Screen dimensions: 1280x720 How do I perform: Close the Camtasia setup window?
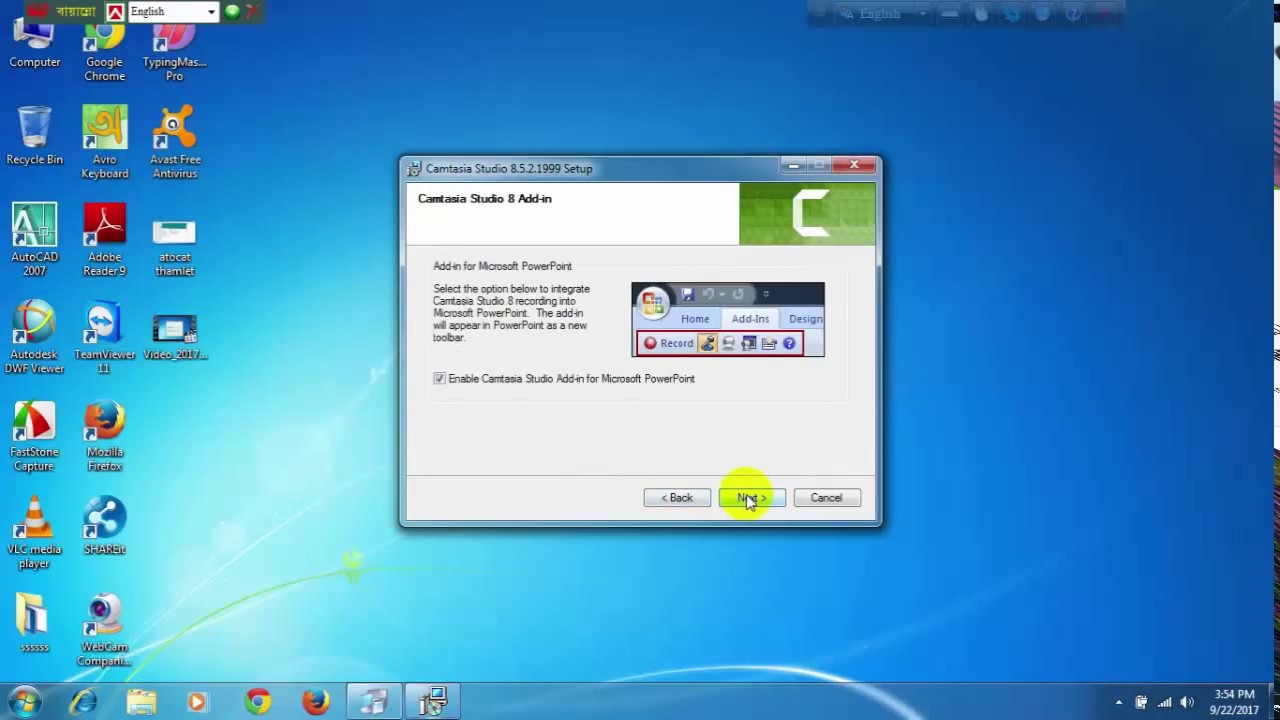click(x=855, y=165)
